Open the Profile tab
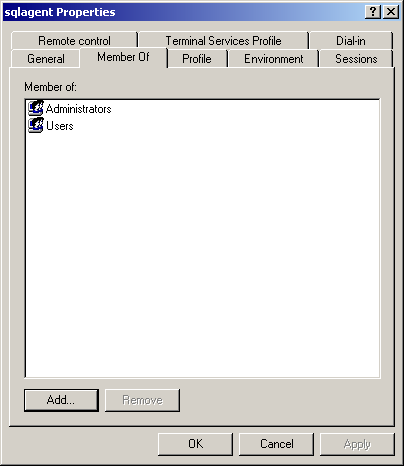This screenshot has width=404, height=466. tap(197, 59)
